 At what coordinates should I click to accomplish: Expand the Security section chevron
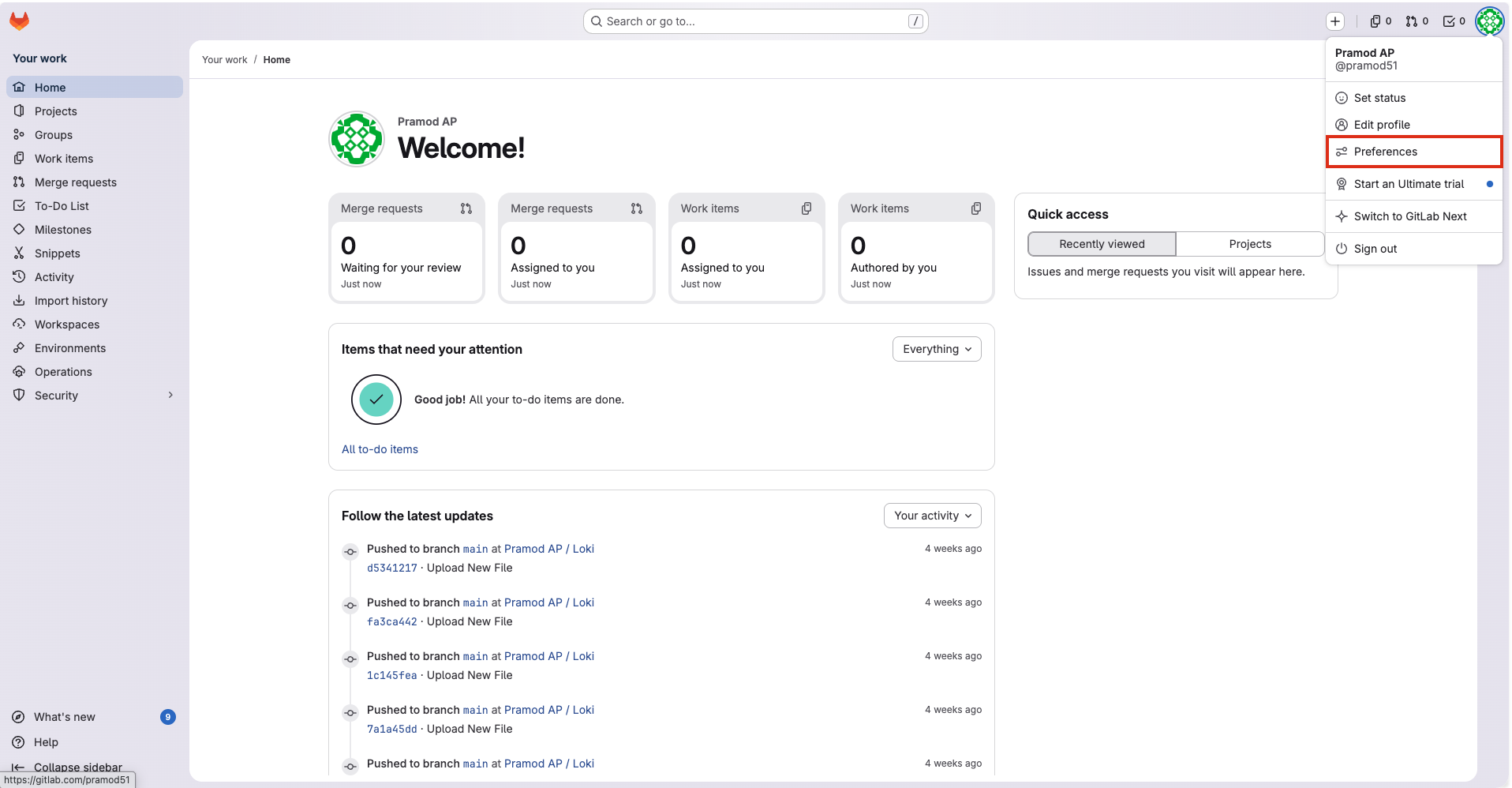click(170, 395)
